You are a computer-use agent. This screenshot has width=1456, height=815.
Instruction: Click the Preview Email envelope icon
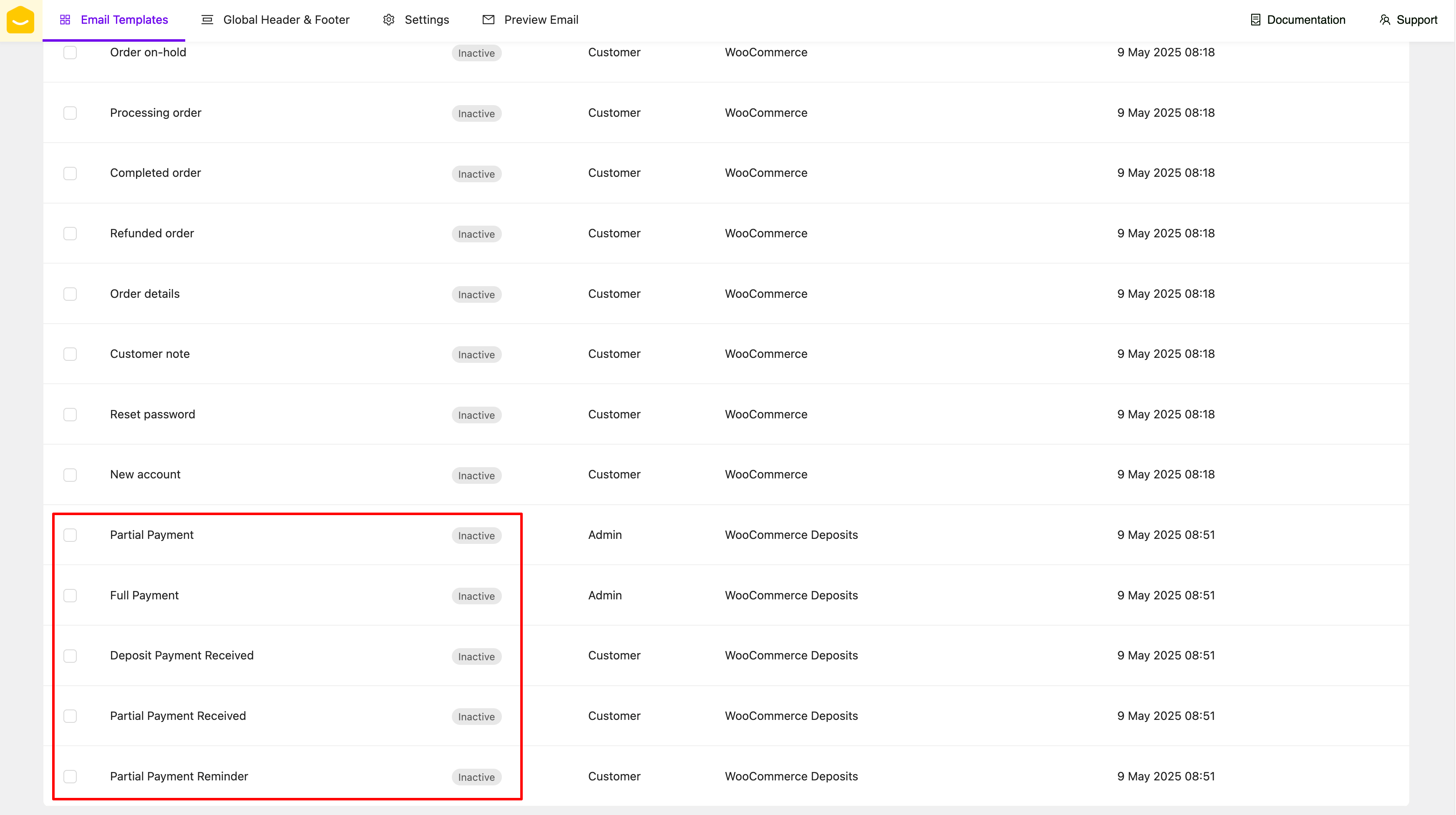click(489, 20)
